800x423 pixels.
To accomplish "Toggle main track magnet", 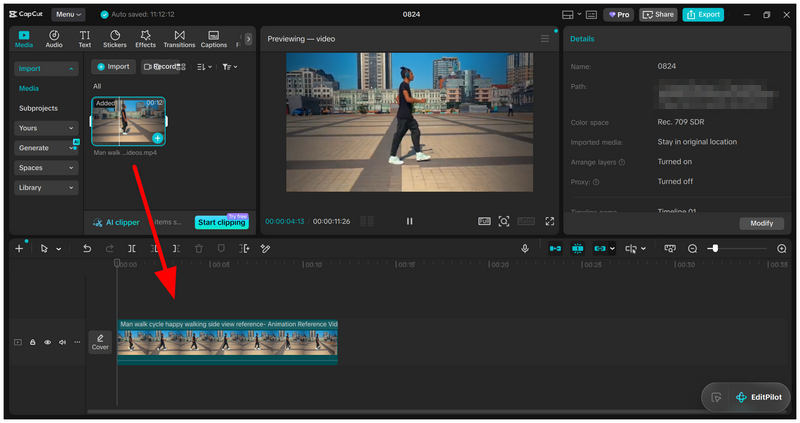I will coord(555,248).
